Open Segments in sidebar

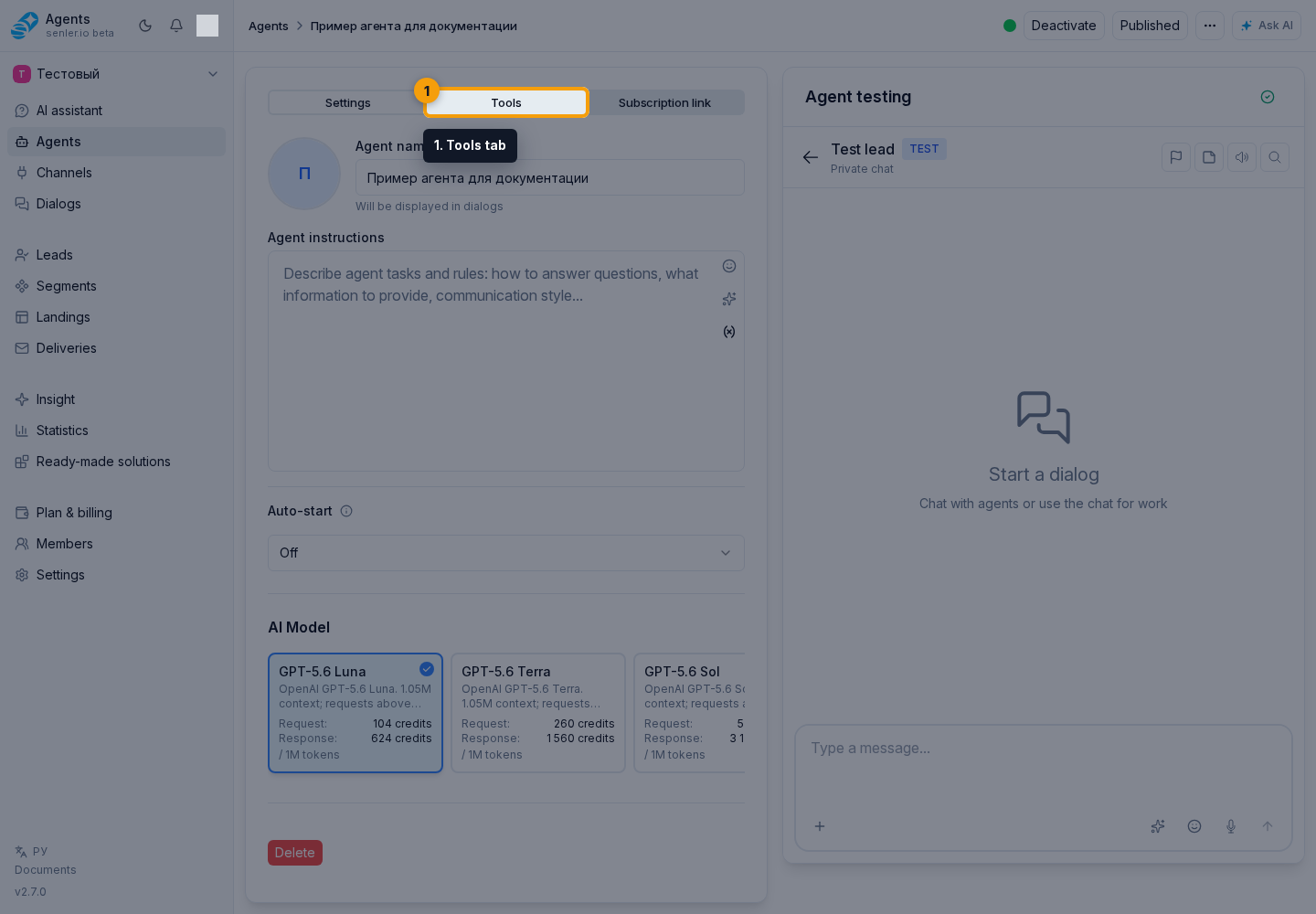[x=116, y=286]
